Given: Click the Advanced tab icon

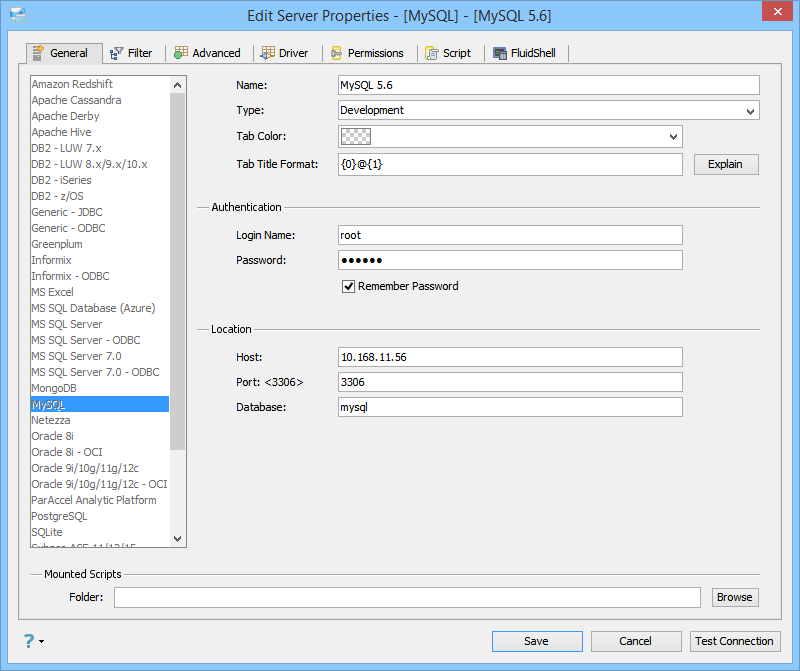Looking at the screenshot, I should coord(181,53).
